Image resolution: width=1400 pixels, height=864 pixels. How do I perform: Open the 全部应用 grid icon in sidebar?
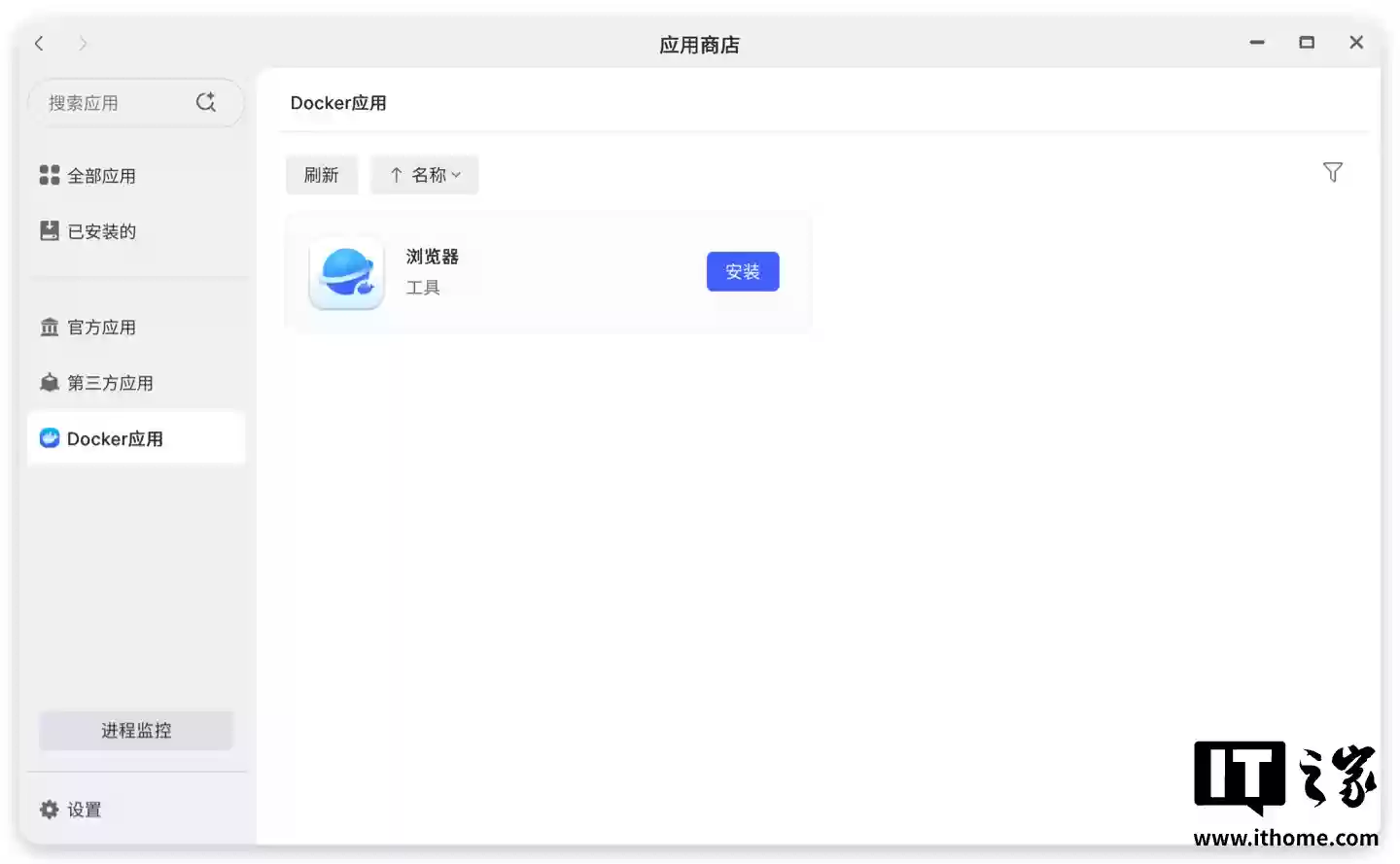pyautogui.click(x=49, y=175)
